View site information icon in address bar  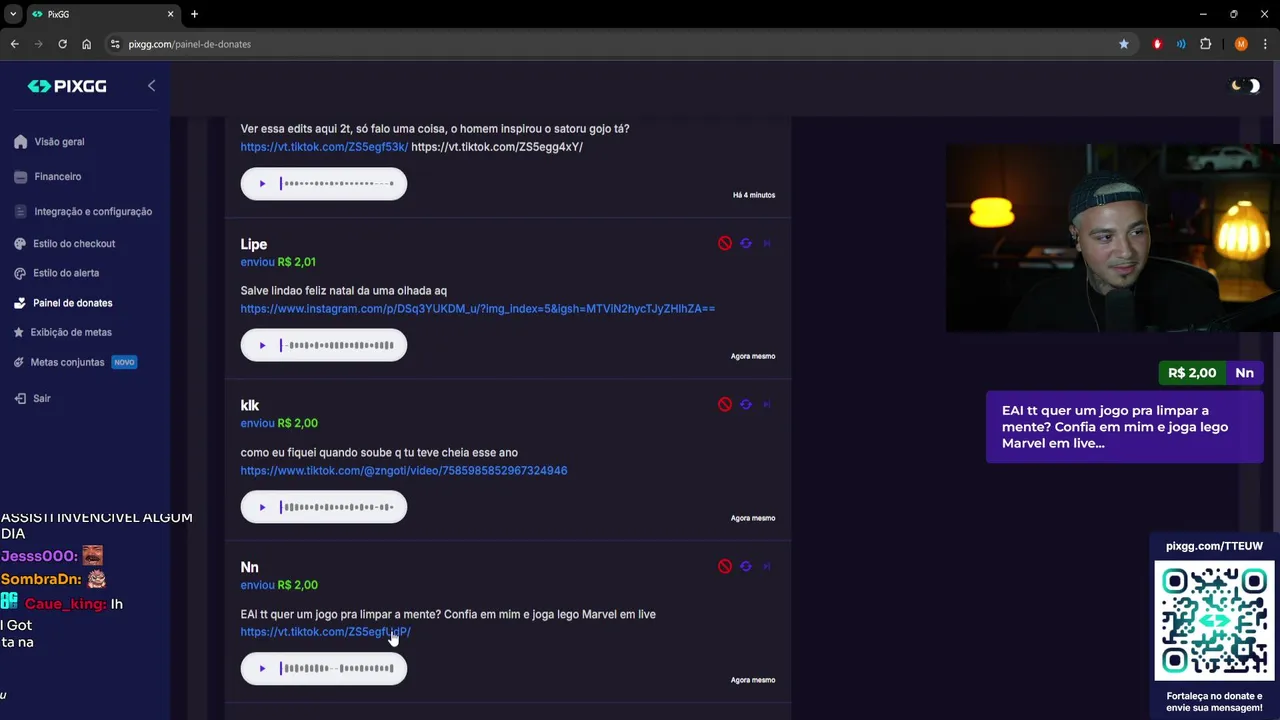[x=115, y=44]
